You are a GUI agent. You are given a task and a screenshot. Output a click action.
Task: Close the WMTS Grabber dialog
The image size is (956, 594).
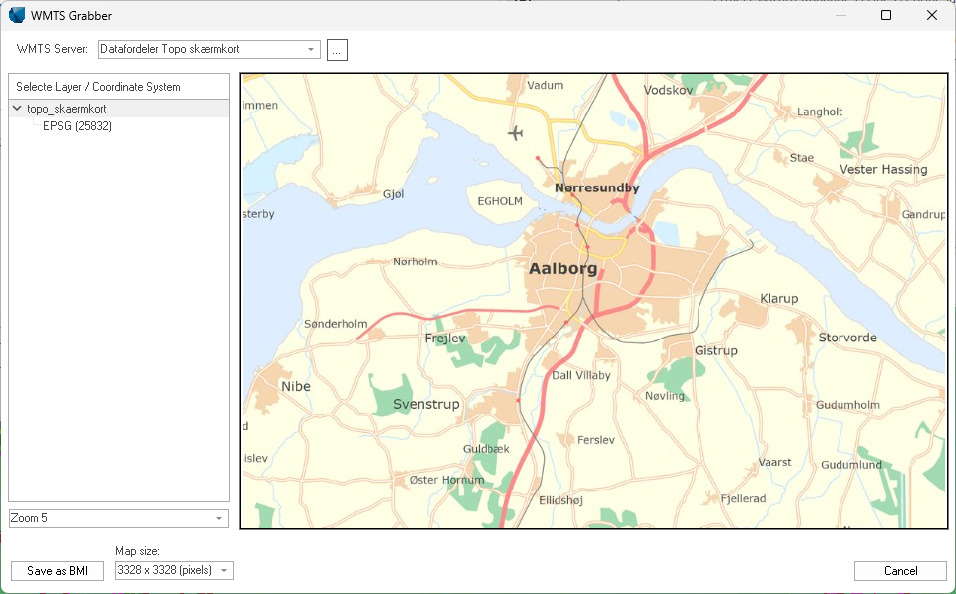pyautogui.click(x=932, y=15)
